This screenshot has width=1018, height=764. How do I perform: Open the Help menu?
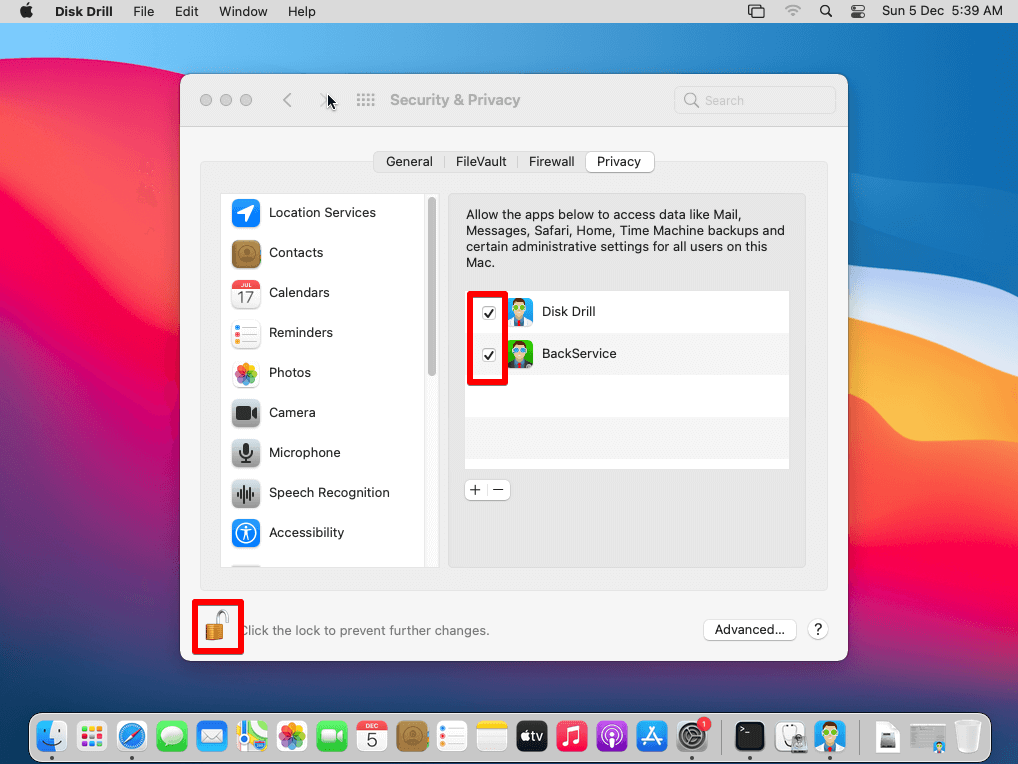301,11
